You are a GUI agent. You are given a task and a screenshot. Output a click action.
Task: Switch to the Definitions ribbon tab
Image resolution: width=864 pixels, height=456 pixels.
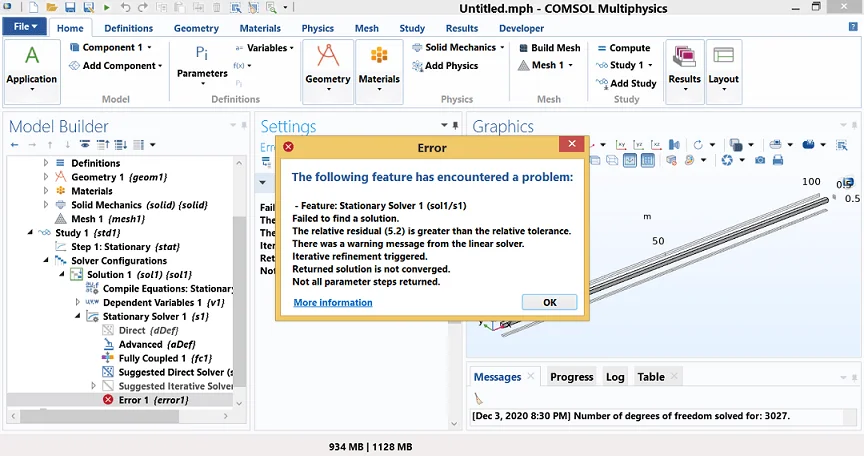tap(128, 28)
